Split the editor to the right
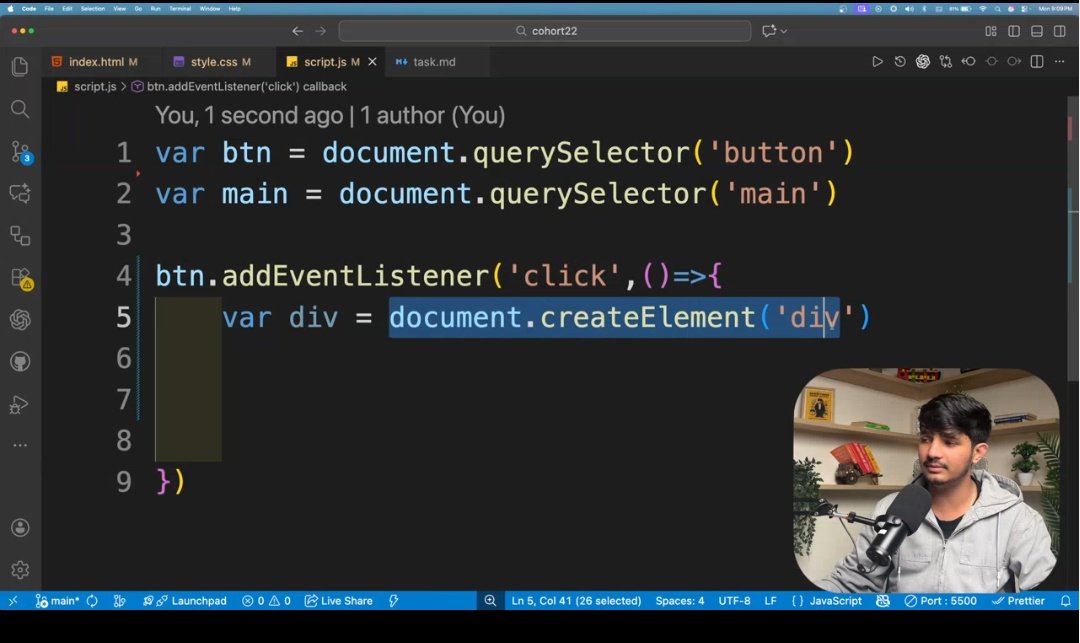This screenshot has height=643, width=1080. coord(1037,61)
